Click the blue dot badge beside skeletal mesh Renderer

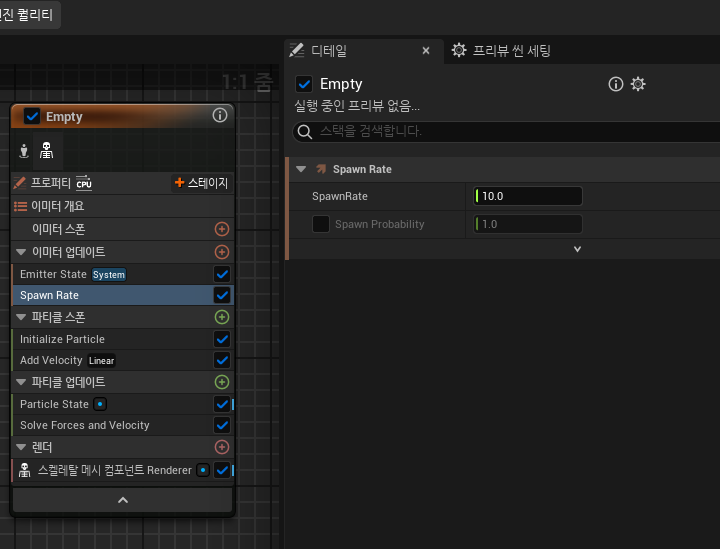(203, 470)
